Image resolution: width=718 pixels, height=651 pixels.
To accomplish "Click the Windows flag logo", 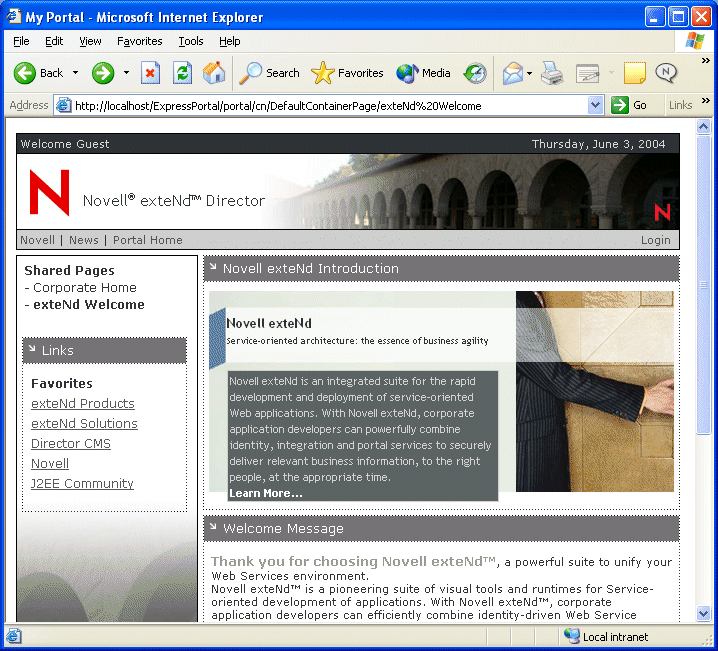I will point(695,41).
